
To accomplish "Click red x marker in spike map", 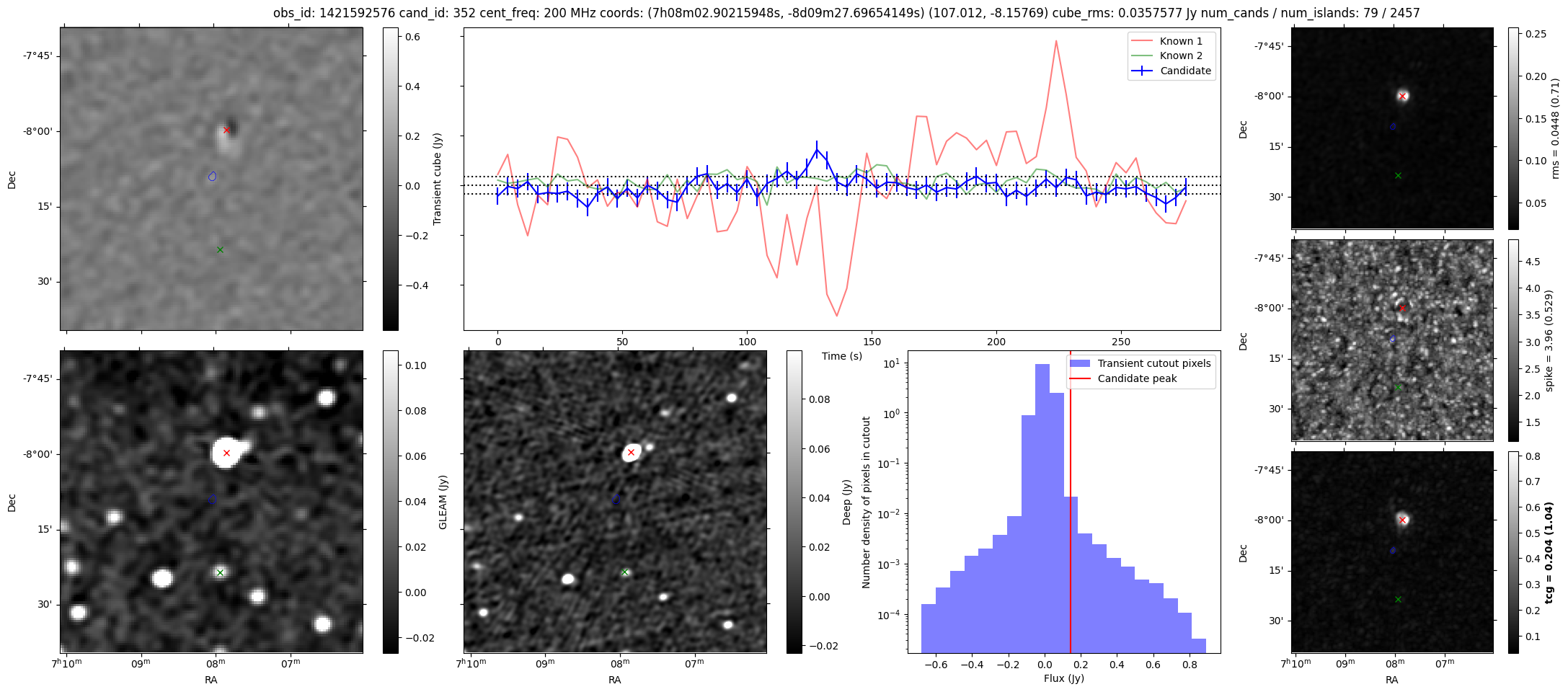I will click(x=1402, y=308).
